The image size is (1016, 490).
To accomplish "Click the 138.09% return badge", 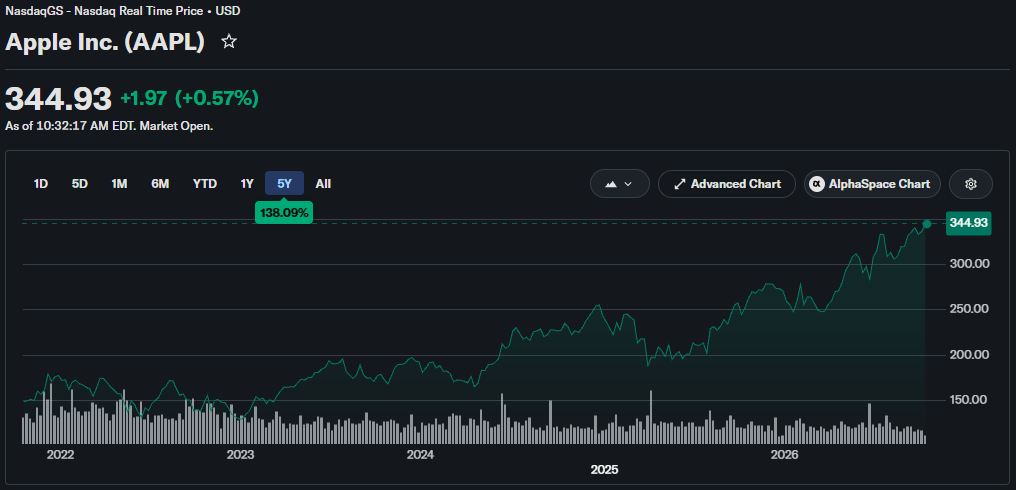I will (x=284, y=212).
